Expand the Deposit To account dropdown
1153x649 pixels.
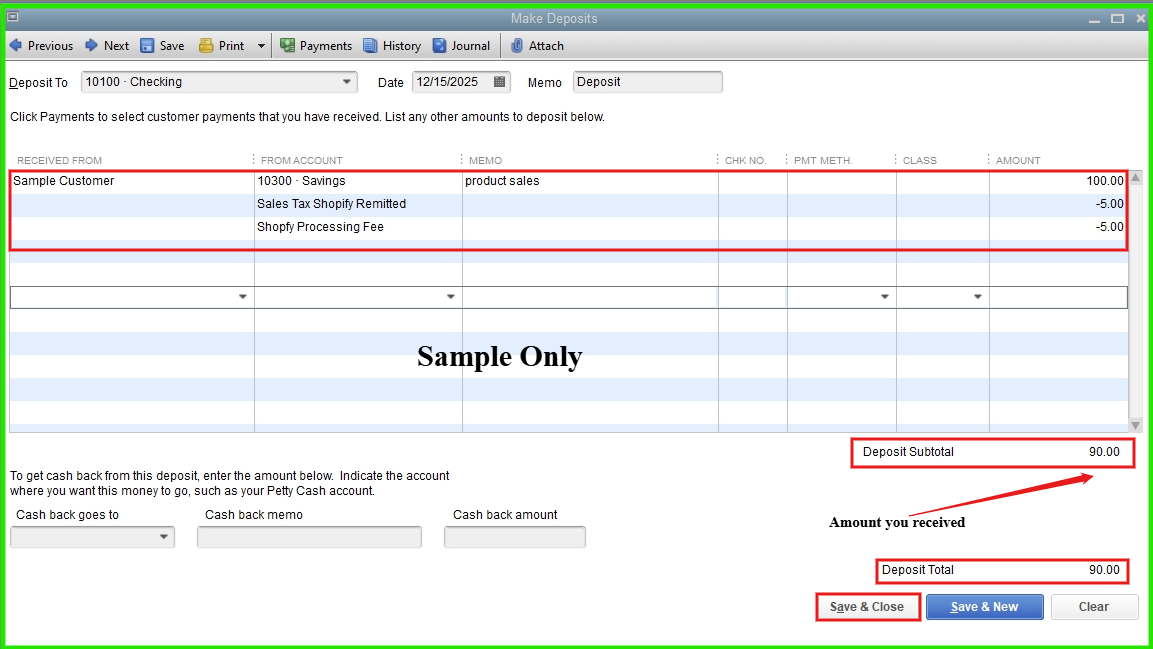[347, 82]
